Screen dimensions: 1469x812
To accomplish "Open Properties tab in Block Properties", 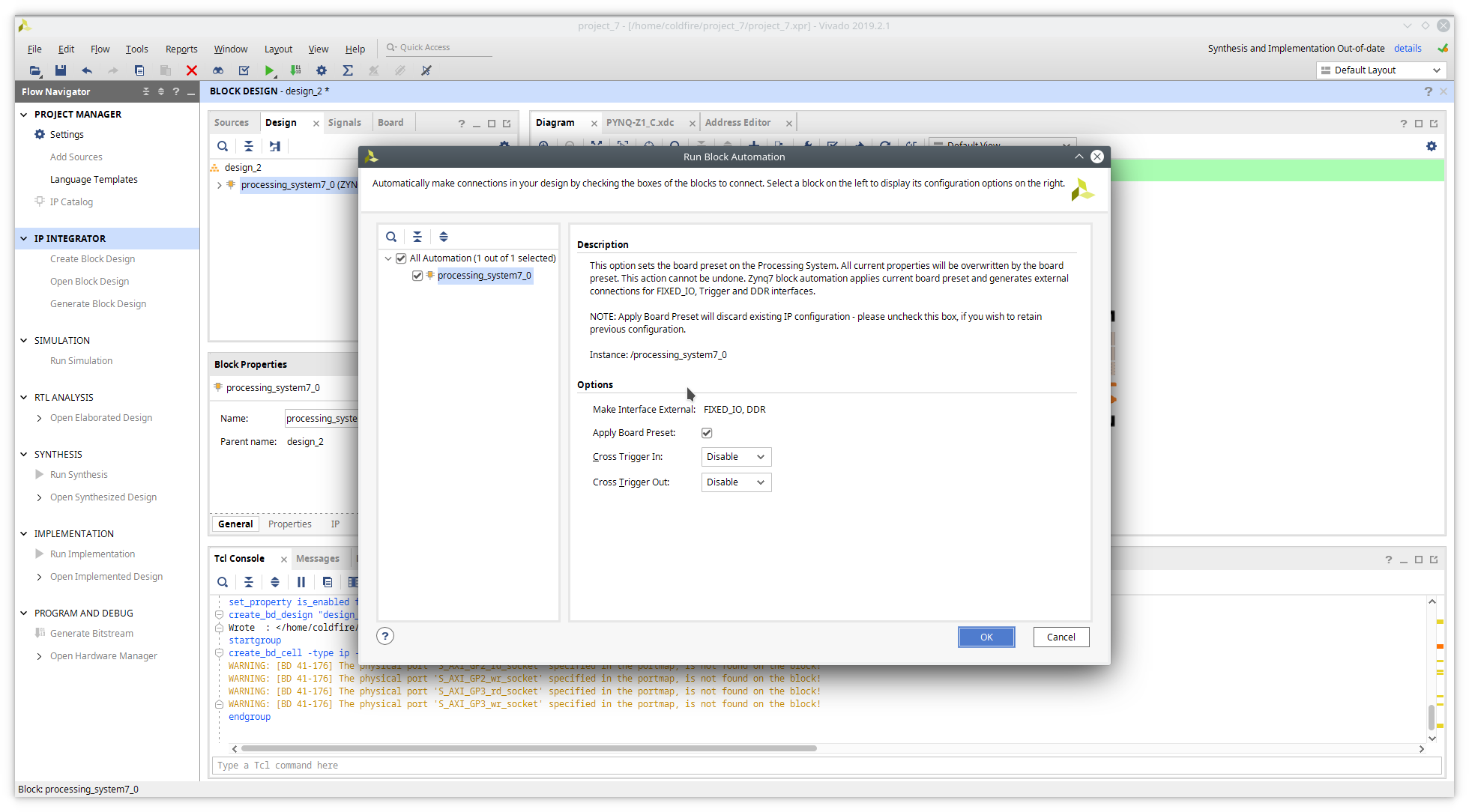I will coord(290,524).
